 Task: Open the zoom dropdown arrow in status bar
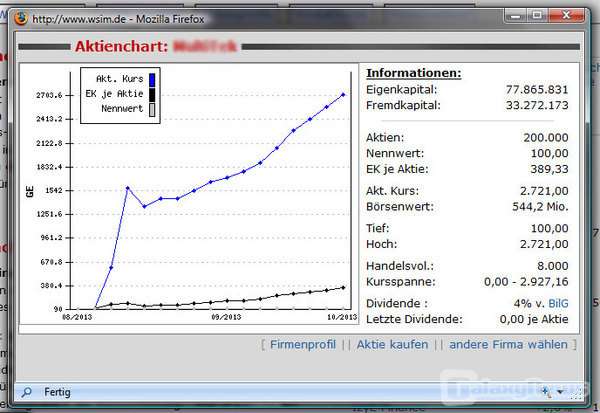(561, 392)
